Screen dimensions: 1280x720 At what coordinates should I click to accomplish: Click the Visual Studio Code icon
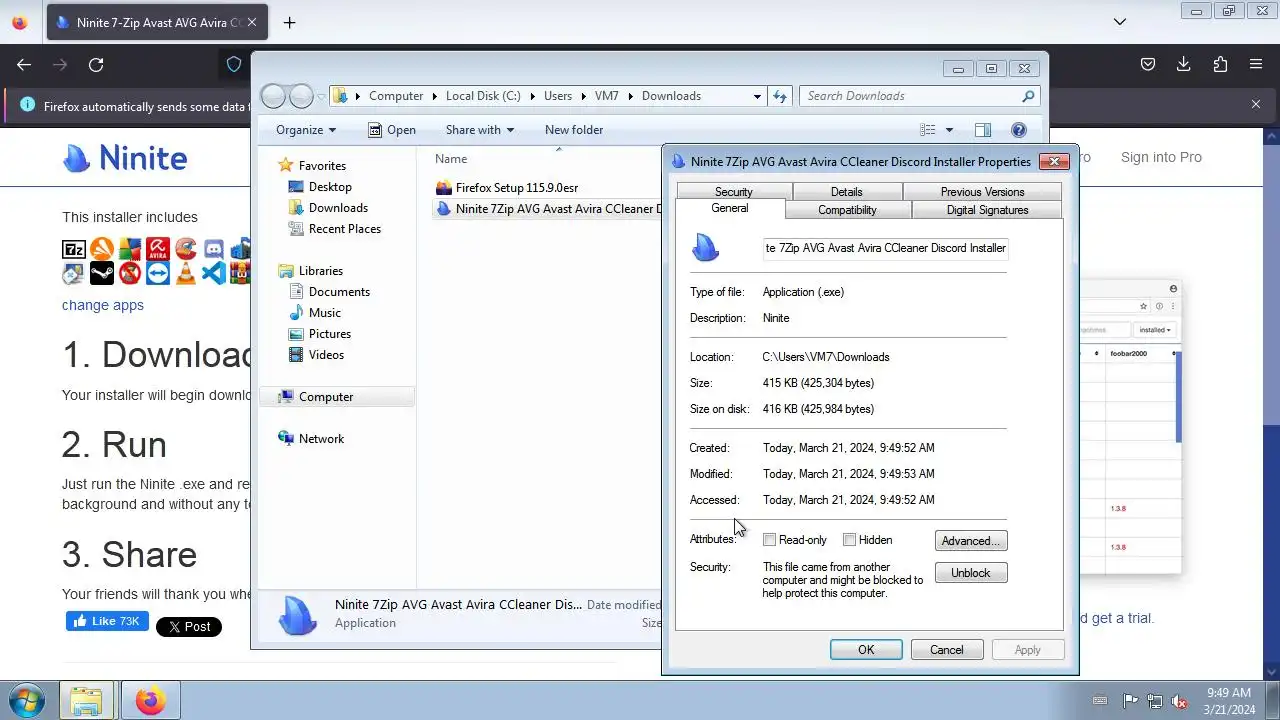[214, 273]
